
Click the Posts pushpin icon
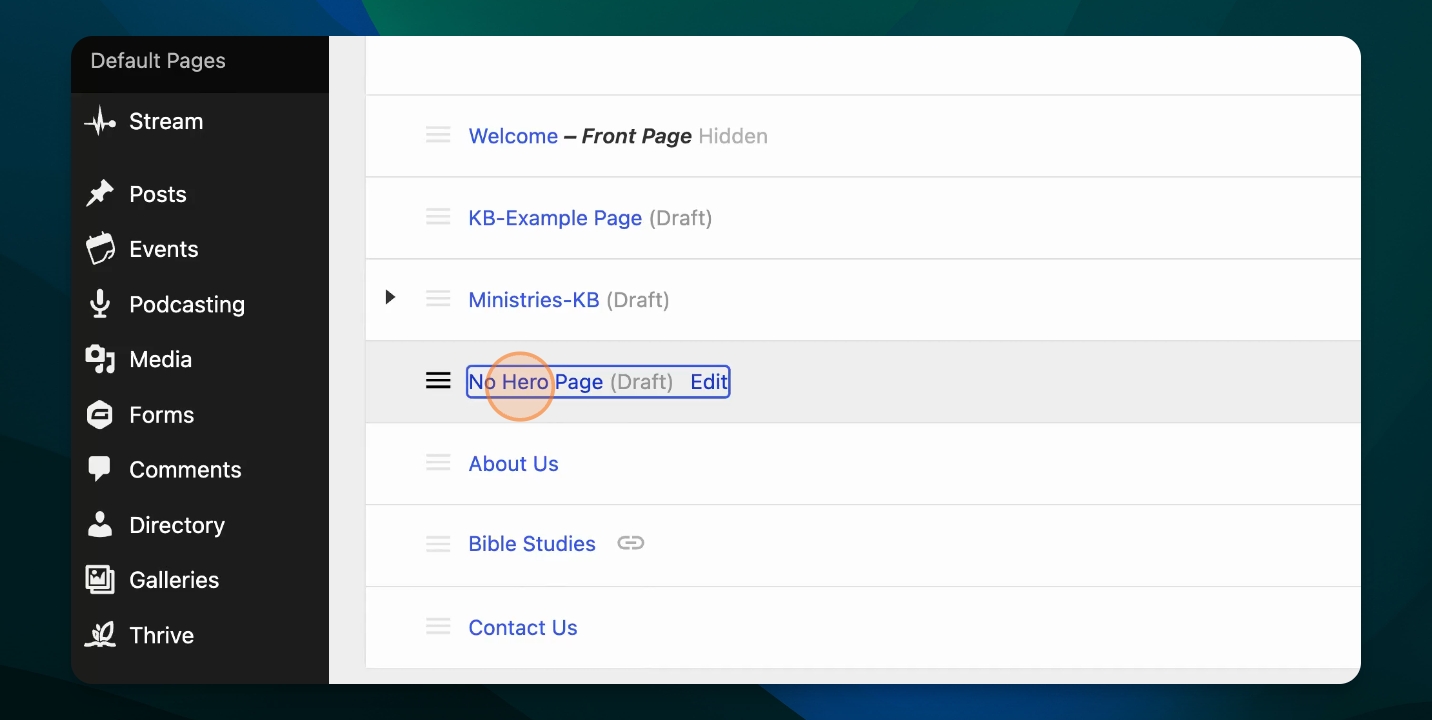(x=100, y=194)
